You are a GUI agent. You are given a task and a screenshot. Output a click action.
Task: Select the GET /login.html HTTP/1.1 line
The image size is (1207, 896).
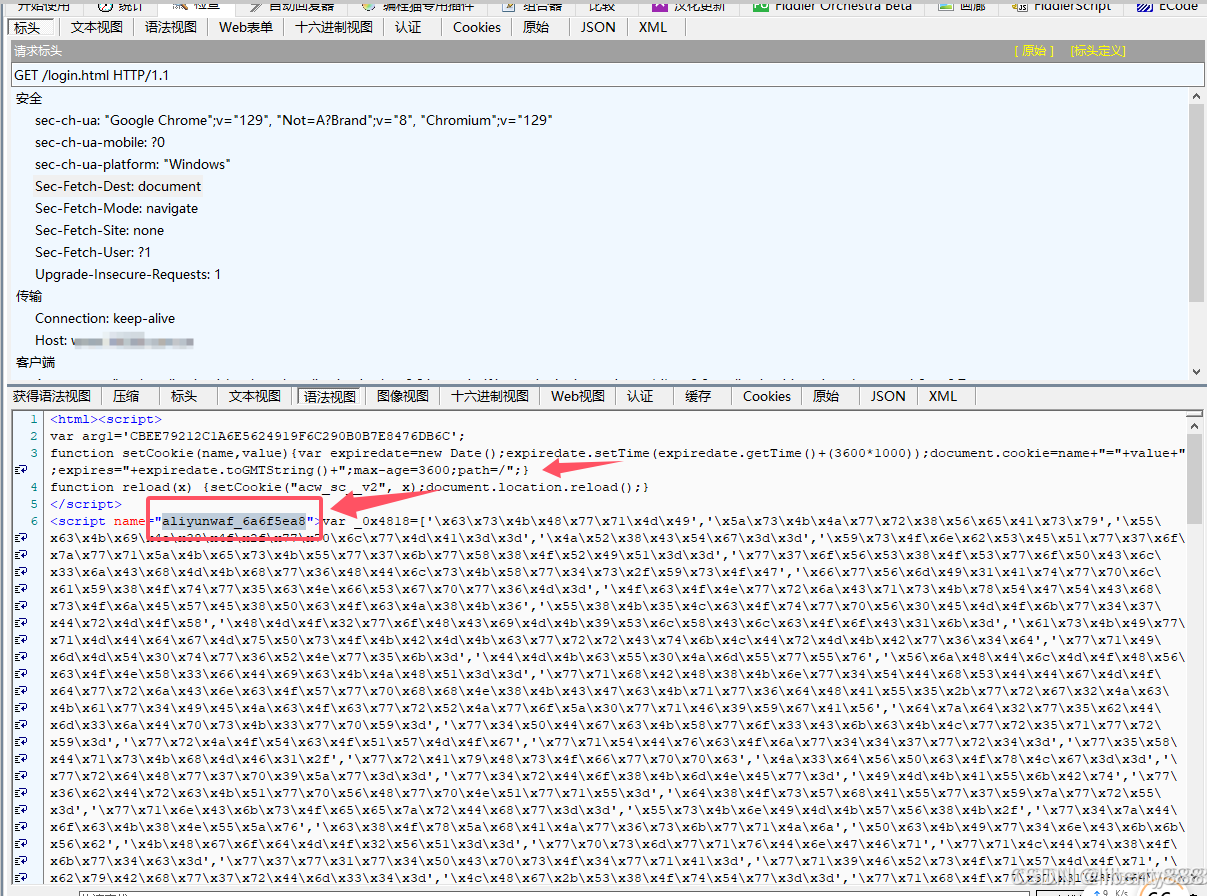point(606,75)
